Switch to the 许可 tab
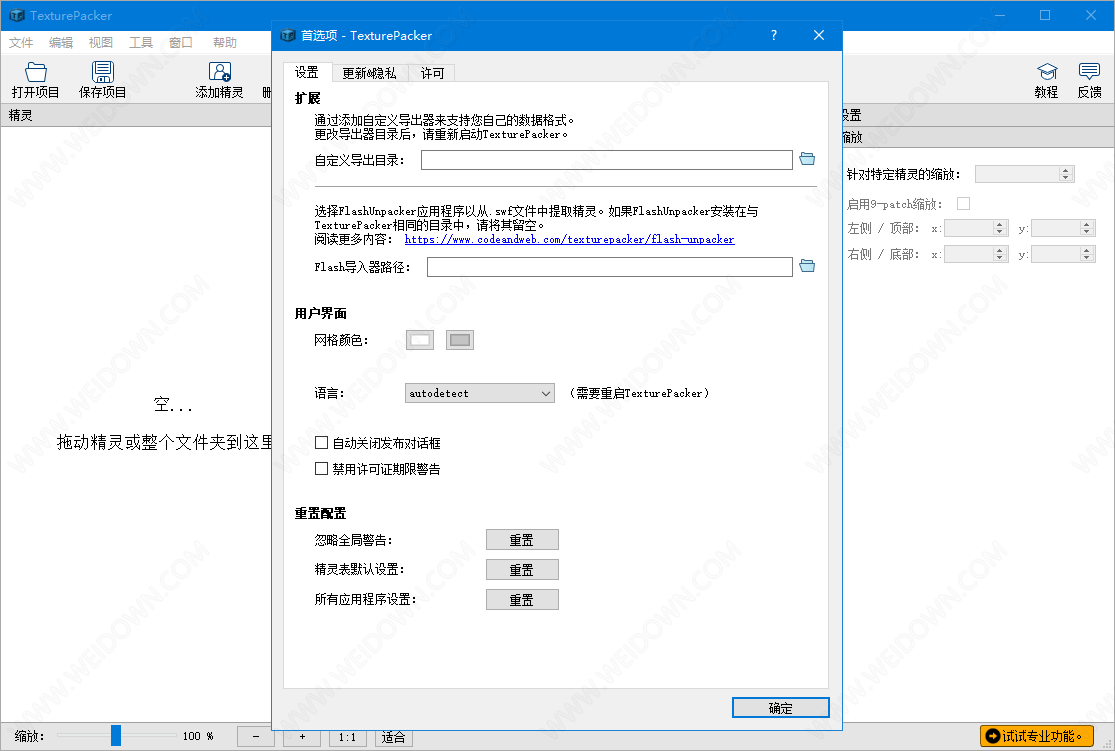This screenshot has height=751, width=1115. (x=432, y=73)
